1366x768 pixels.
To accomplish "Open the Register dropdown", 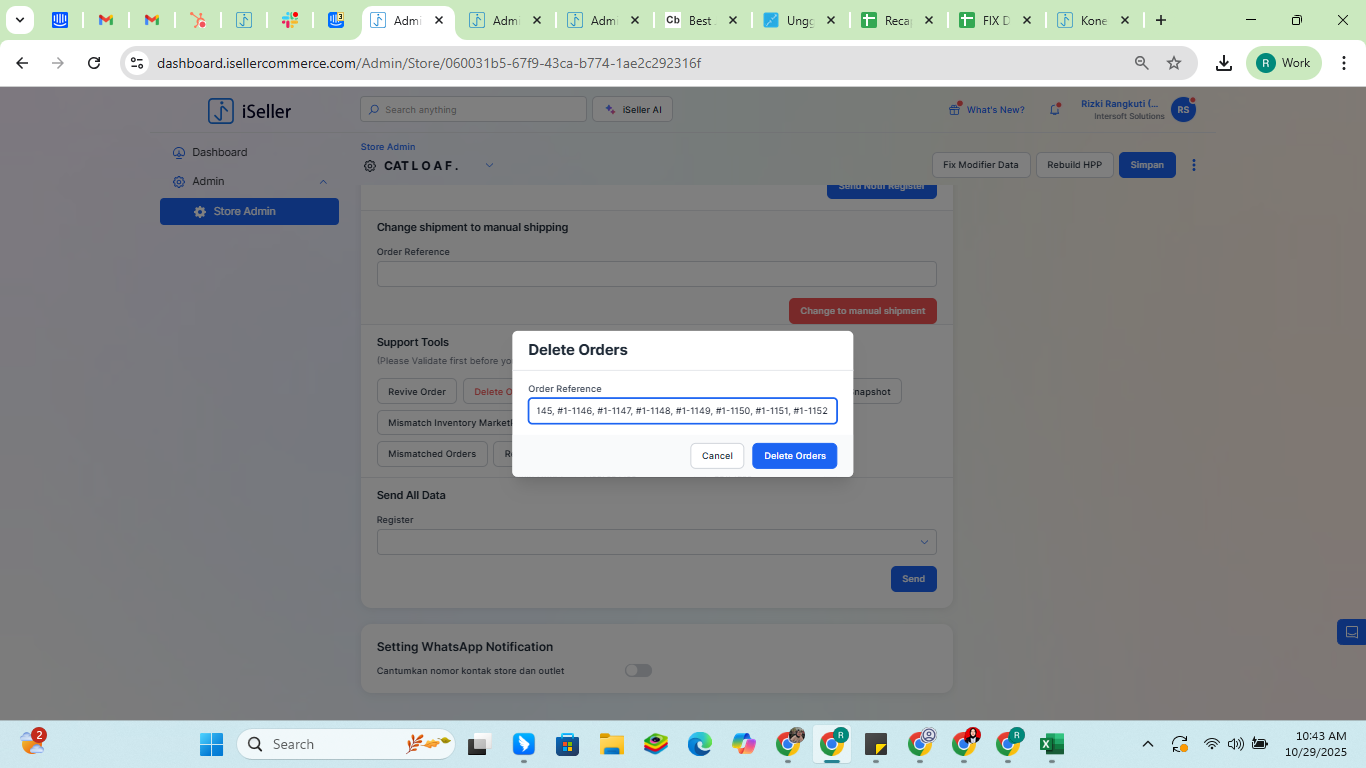I will click(656, 542).
